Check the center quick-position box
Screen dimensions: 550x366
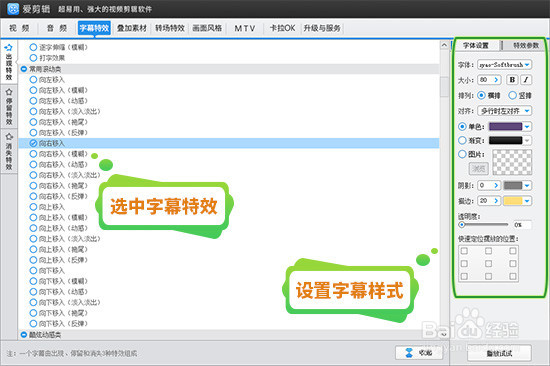coord(488,264)
